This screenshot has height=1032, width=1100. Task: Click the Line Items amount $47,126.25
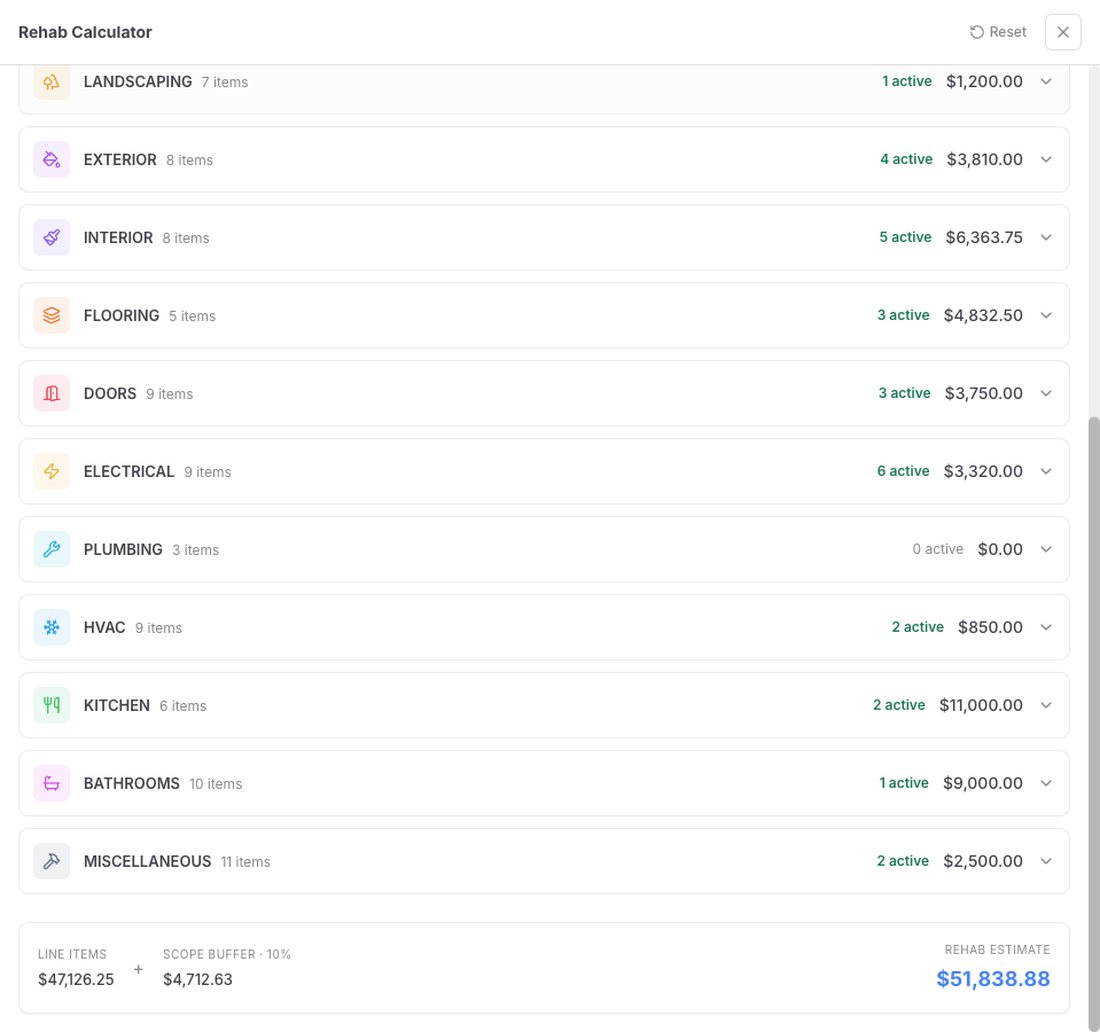76,979
